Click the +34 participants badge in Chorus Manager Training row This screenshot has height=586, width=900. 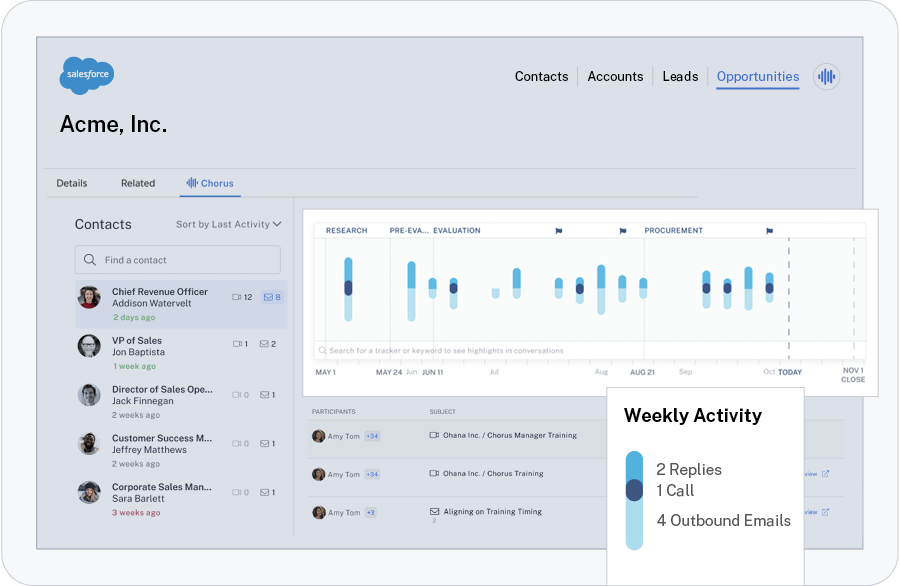click(x=372, y=436)
